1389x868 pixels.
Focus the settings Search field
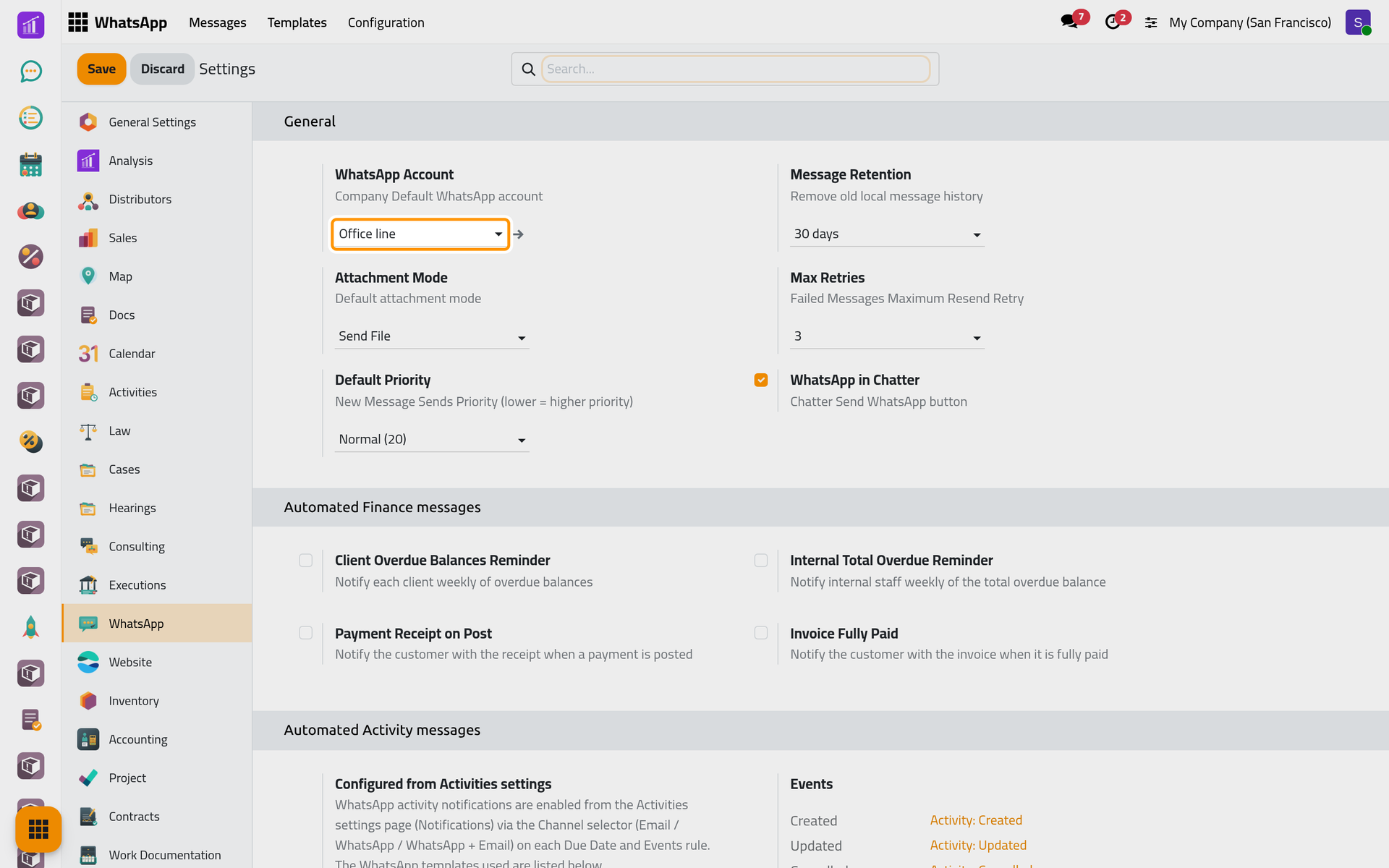(x=736, y=69)
